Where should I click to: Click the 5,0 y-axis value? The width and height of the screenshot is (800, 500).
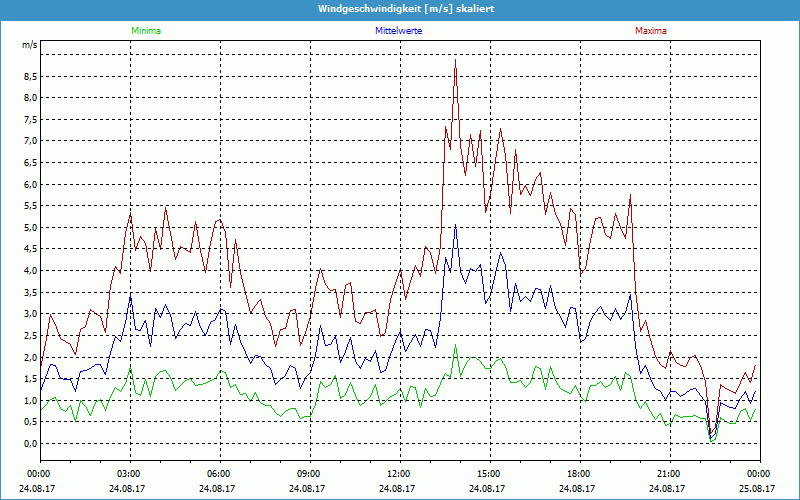(x=31, y=228)
